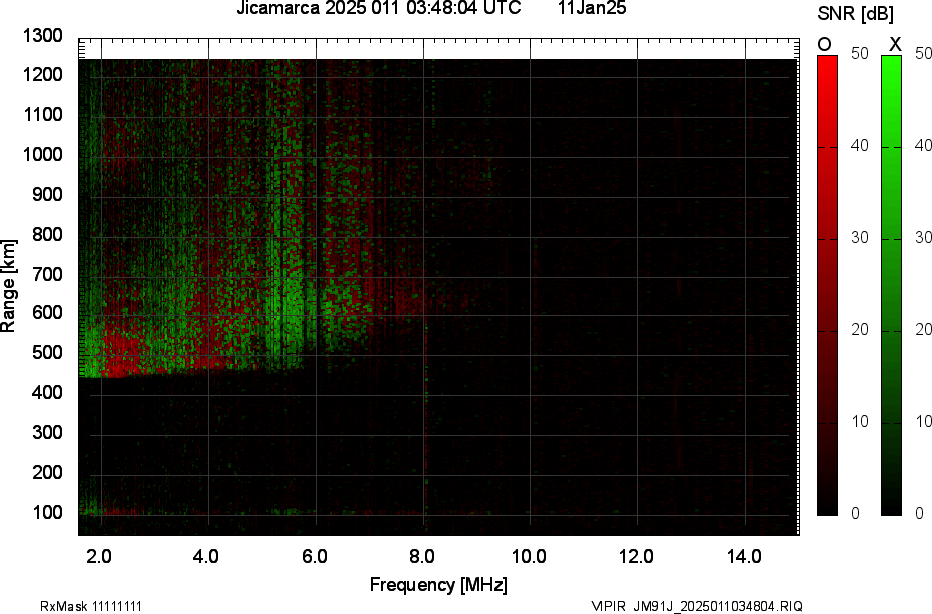The height and width of the screenshot is (614, 932).
Task: Click the 700 range tick label
Action: pos(47,274)
